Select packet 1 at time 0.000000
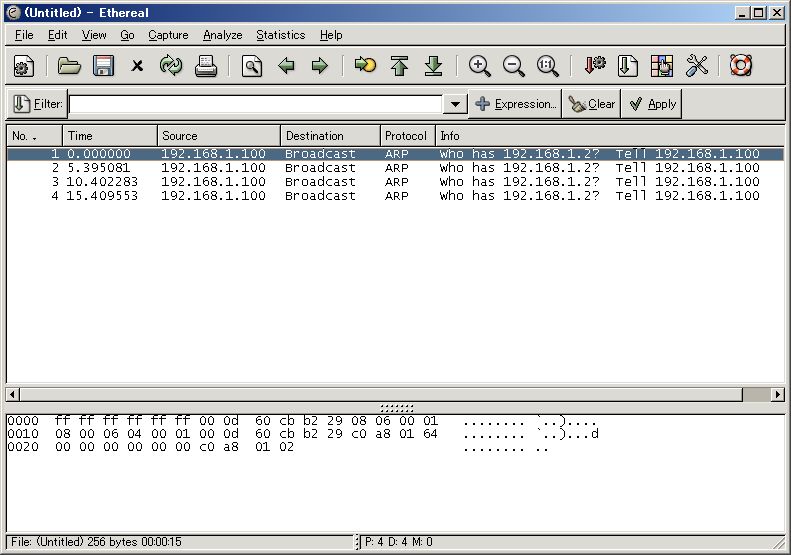The width and height of the screenshot is (791, 555). [396, 154]
